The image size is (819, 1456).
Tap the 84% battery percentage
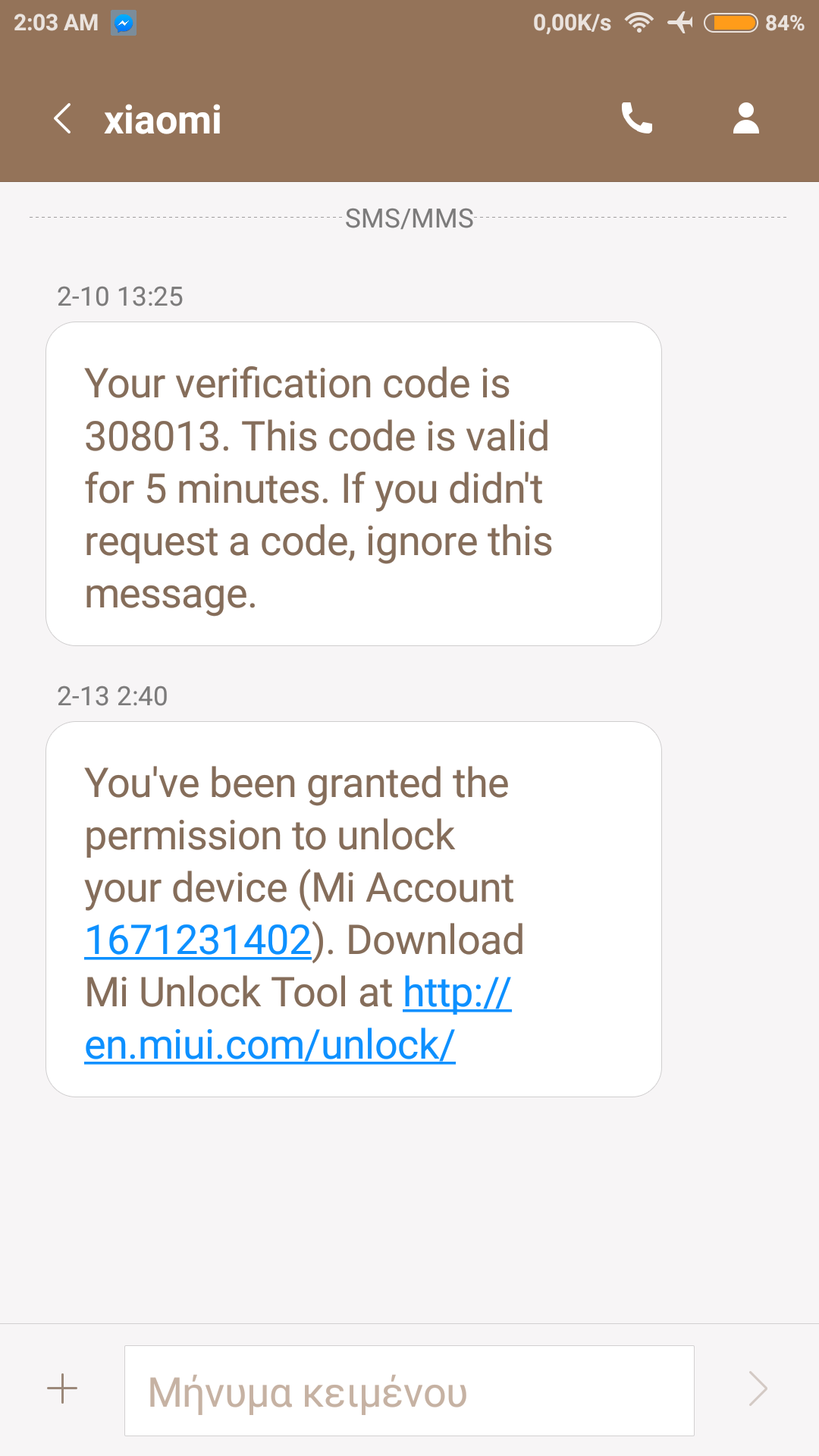click(784, 23)
